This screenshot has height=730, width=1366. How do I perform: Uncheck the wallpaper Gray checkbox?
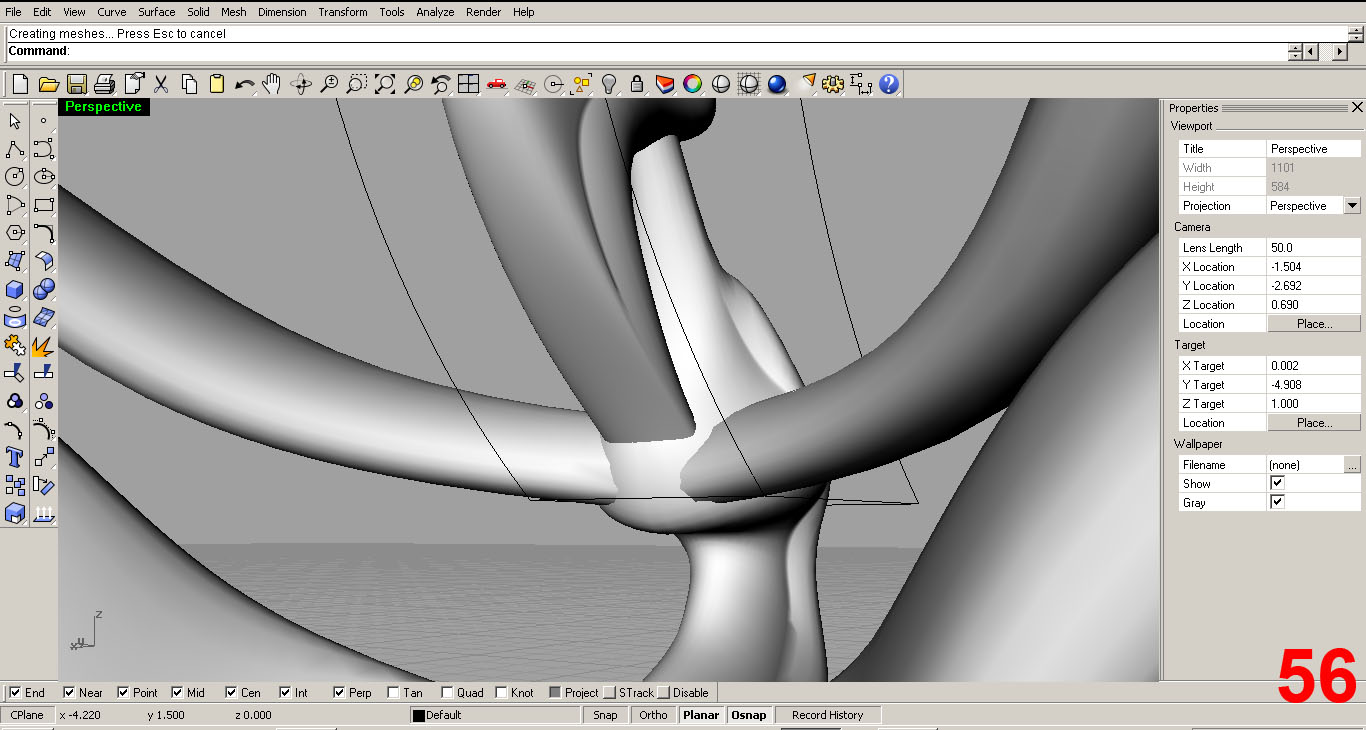[x=1277, y=502]
